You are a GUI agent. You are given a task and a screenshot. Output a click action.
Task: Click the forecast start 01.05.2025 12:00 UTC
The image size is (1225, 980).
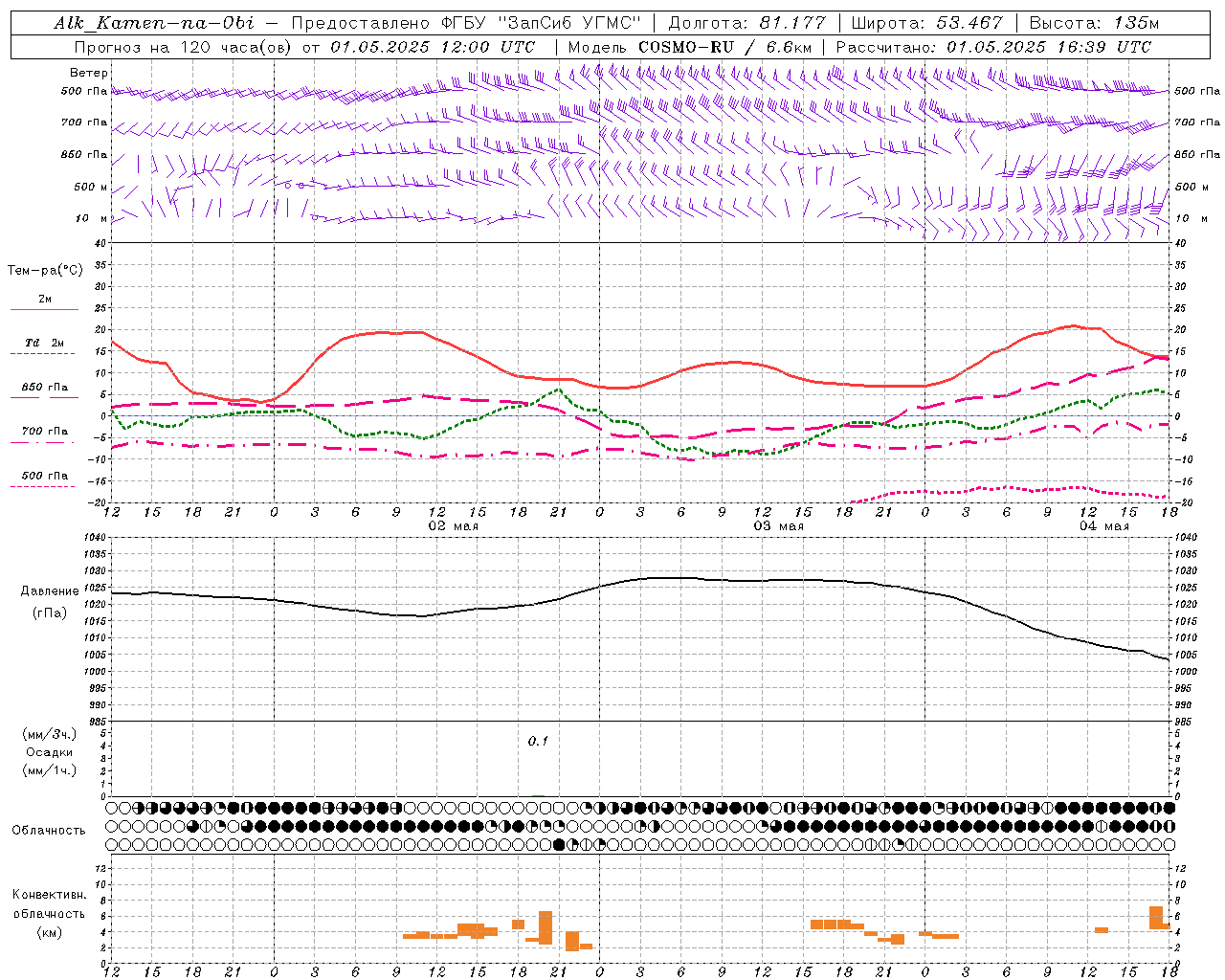click(x=433, y=47)
